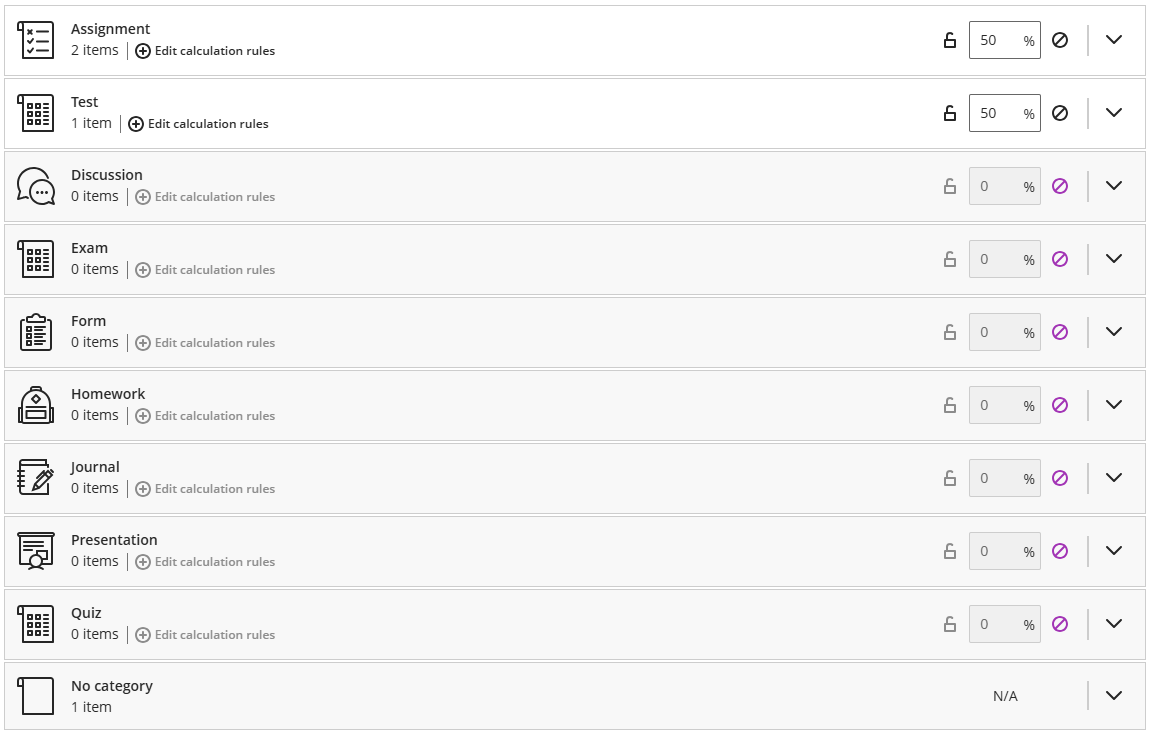Toggle the lock for Test weight

click(950, 113)
